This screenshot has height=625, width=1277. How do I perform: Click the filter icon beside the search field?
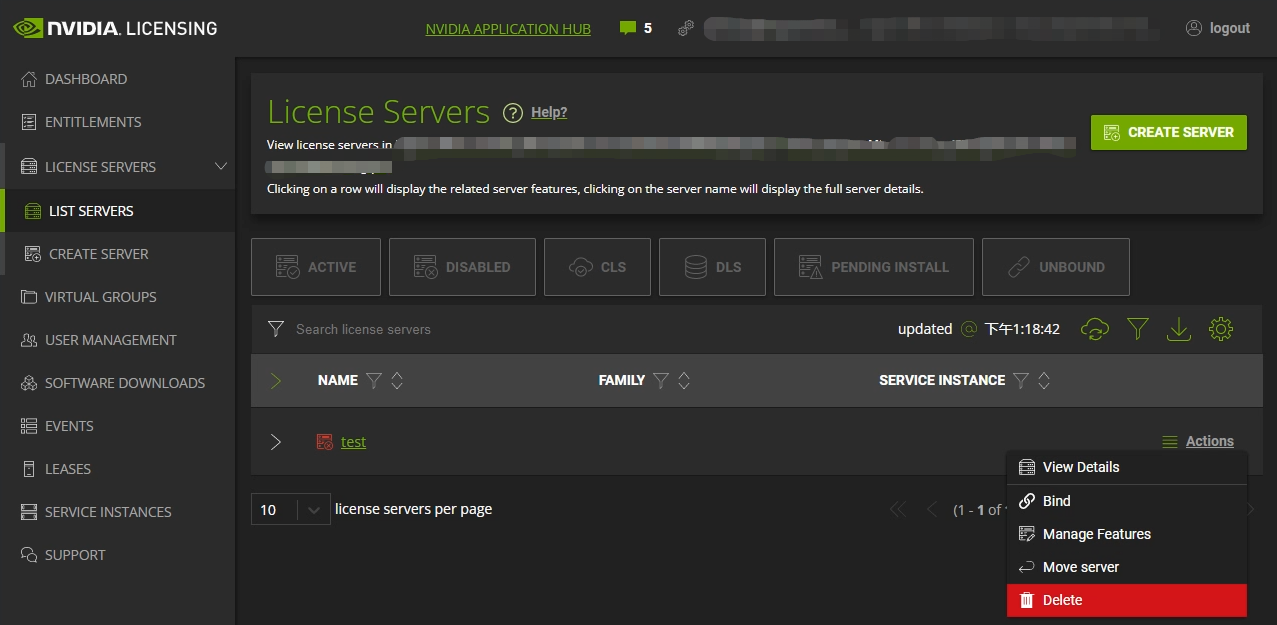276,329
